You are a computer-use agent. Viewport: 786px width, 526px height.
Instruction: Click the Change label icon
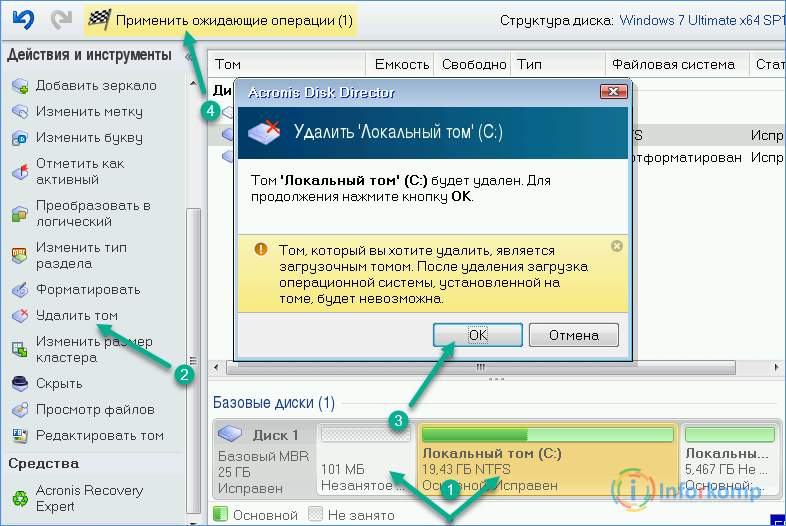20,112
